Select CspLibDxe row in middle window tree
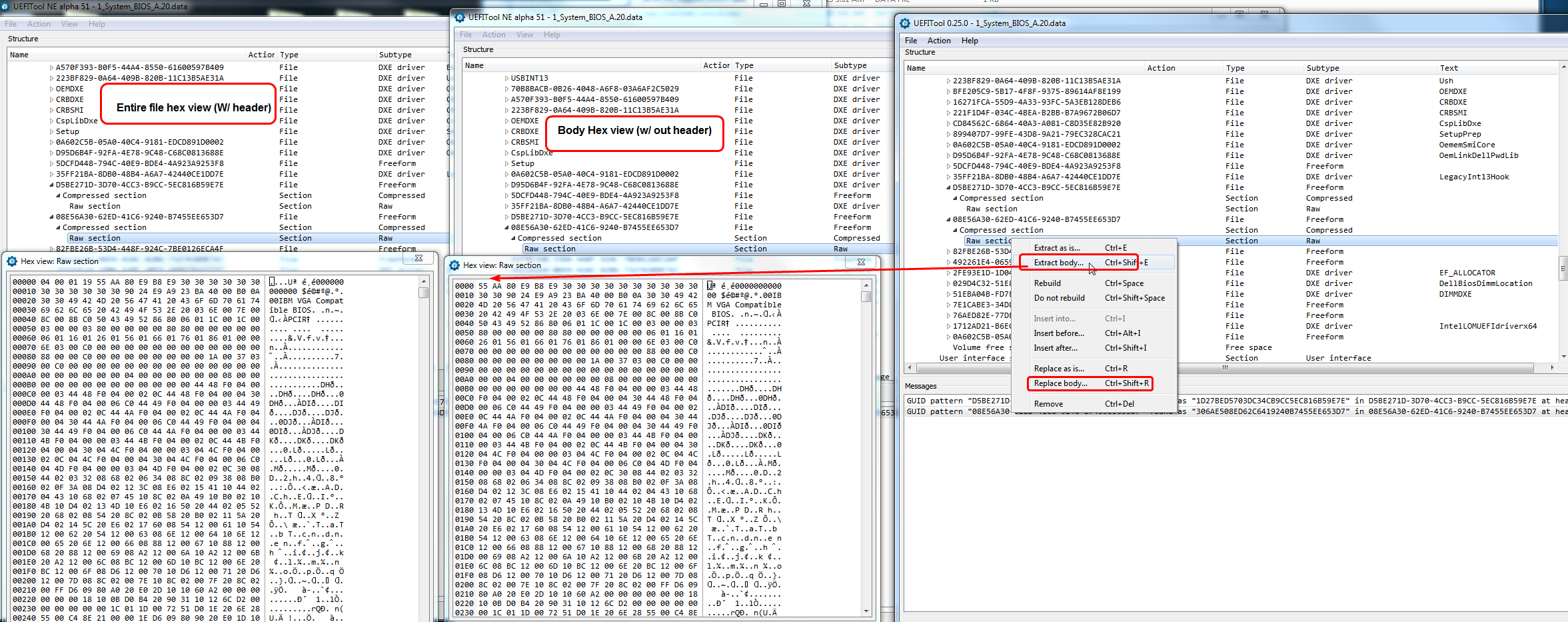1568x622 pixels. pyautogui.click(x=678, y=153)
